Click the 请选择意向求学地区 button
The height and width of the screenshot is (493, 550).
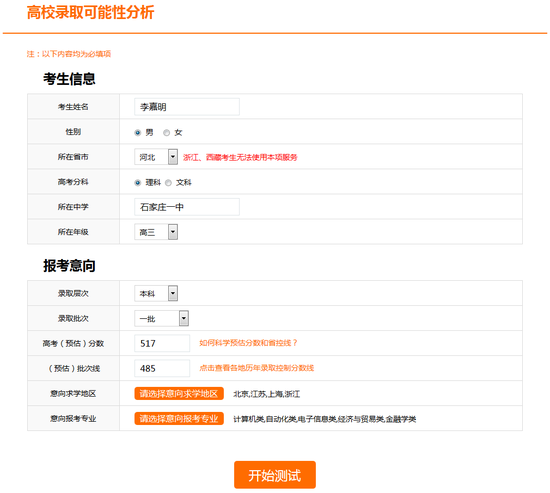pyautogui.click(x=179, y=393)
